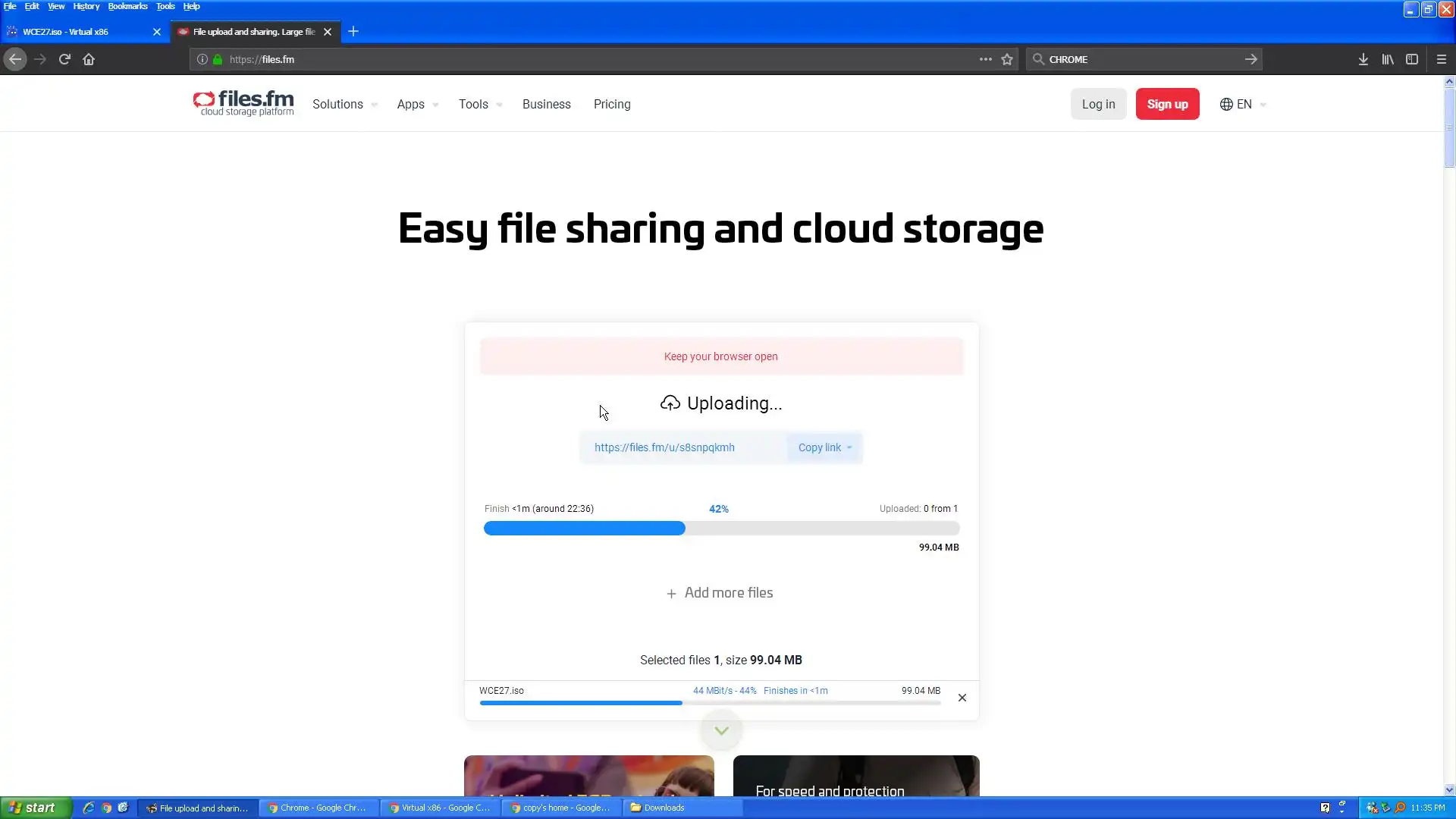The height and width of the screenshot is (819, 1456).
Task: Open the EN language selector
Action: [1242, 105]
